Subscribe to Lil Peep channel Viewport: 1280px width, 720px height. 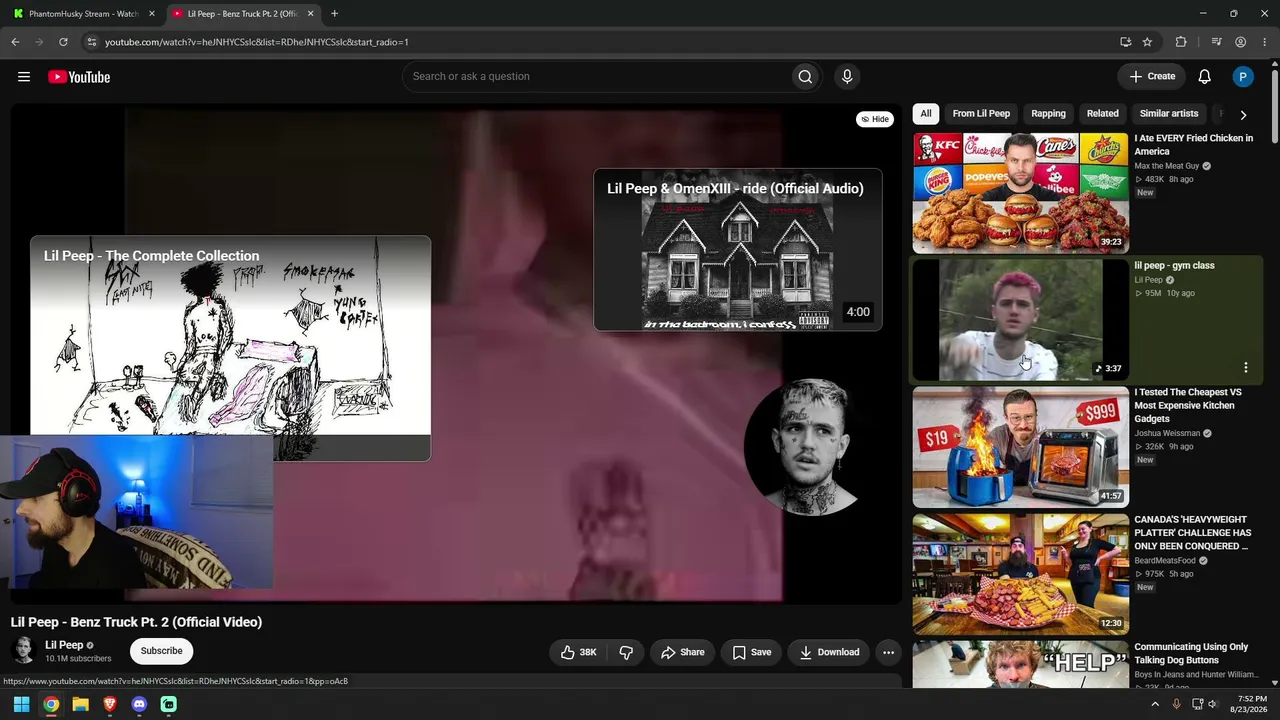pos(161,651)
